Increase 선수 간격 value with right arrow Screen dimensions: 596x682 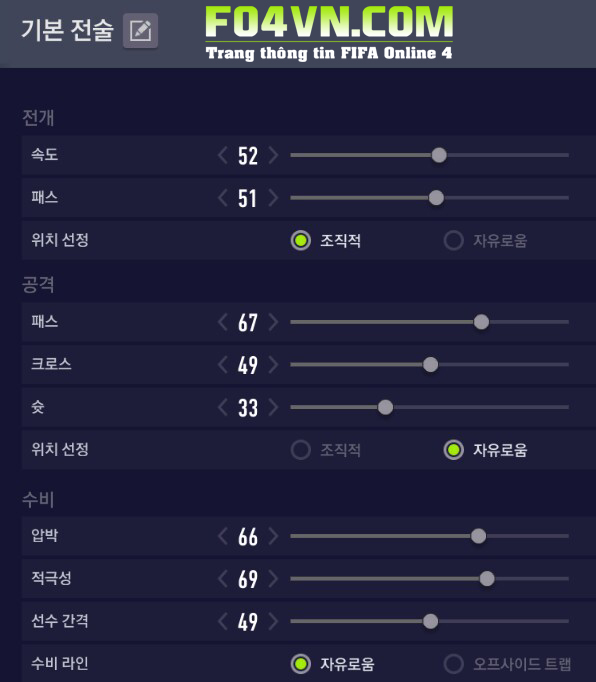(x=273, y=622)
